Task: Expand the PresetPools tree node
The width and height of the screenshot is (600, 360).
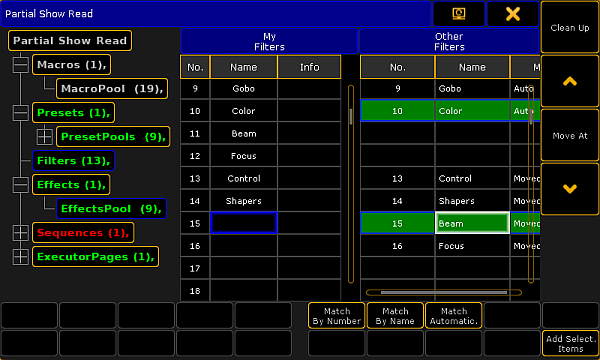Action: [44, 137]
